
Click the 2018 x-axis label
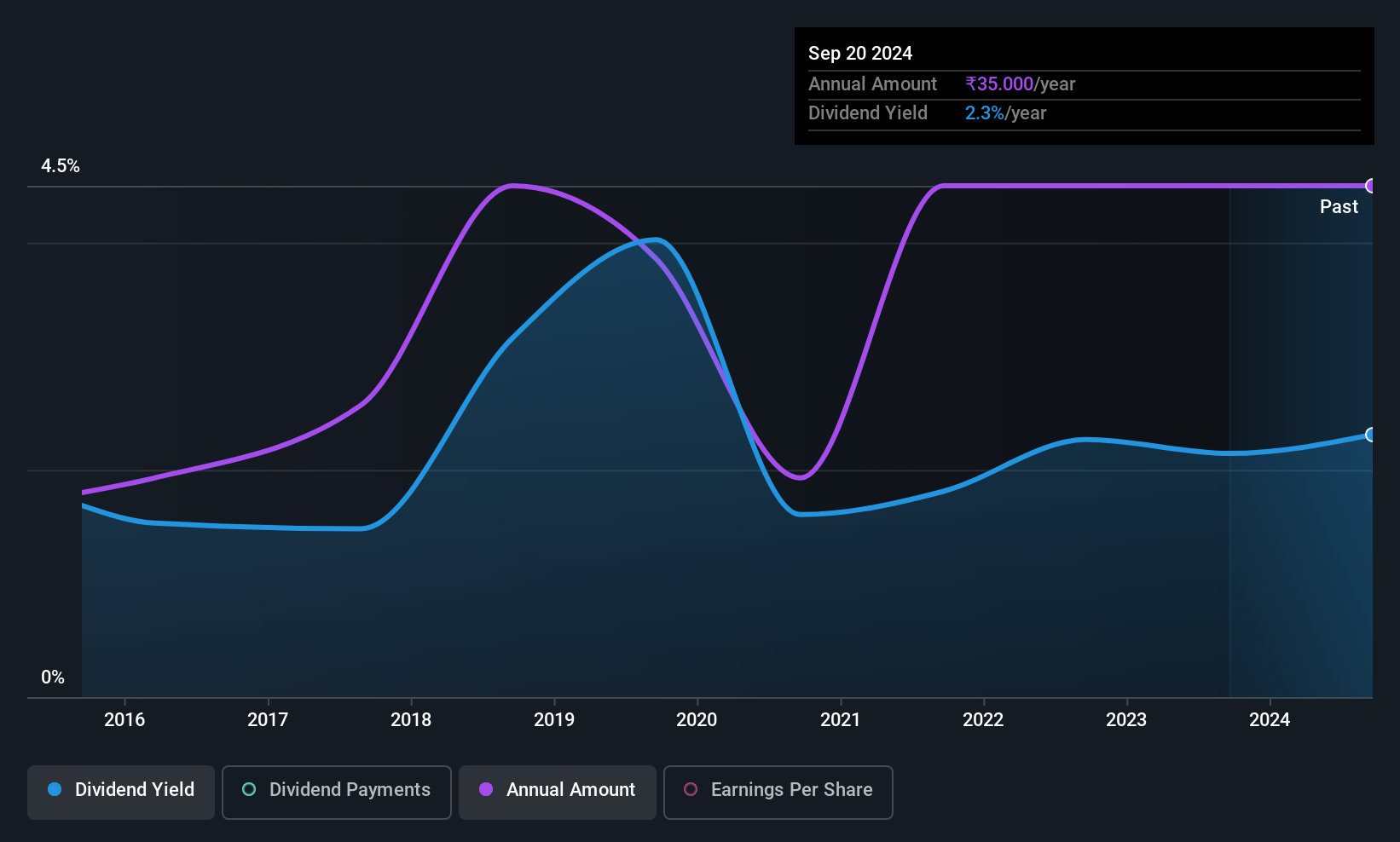point(411,720)
